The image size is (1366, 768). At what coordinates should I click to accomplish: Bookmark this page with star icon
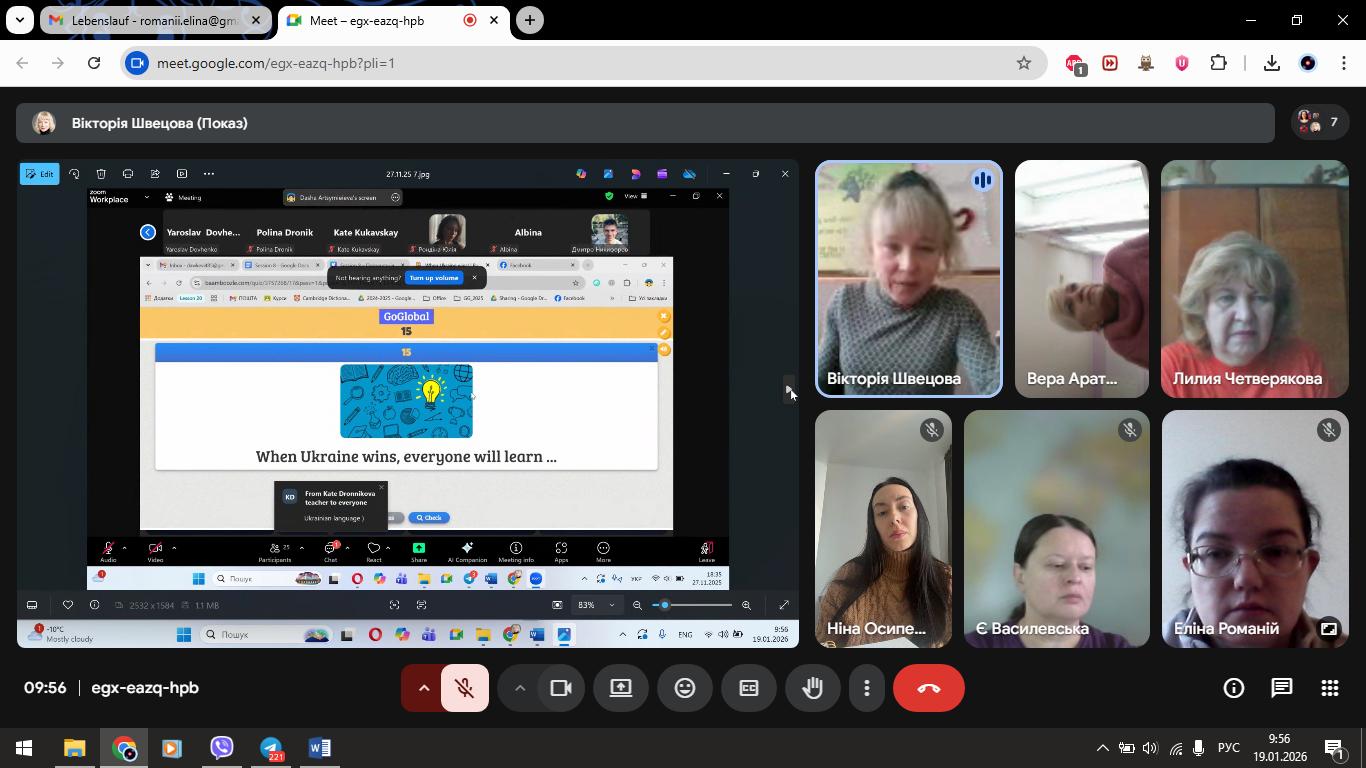(x=1024, y=63)
